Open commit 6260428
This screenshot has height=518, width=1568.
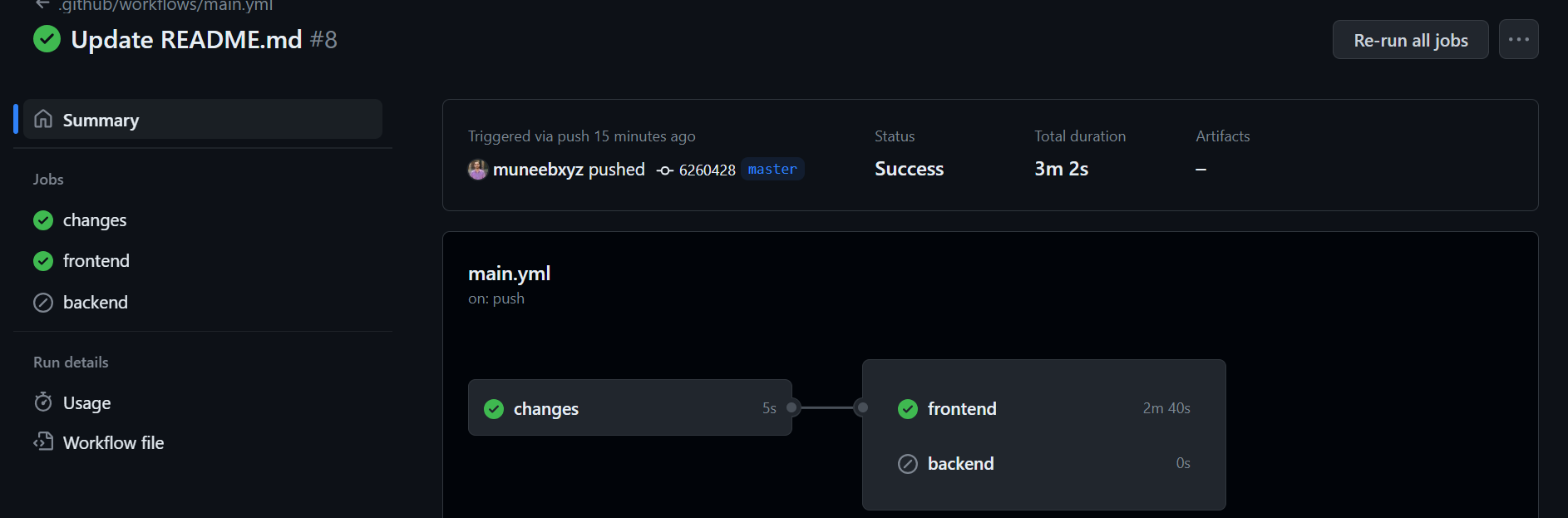tap(708, 169)
